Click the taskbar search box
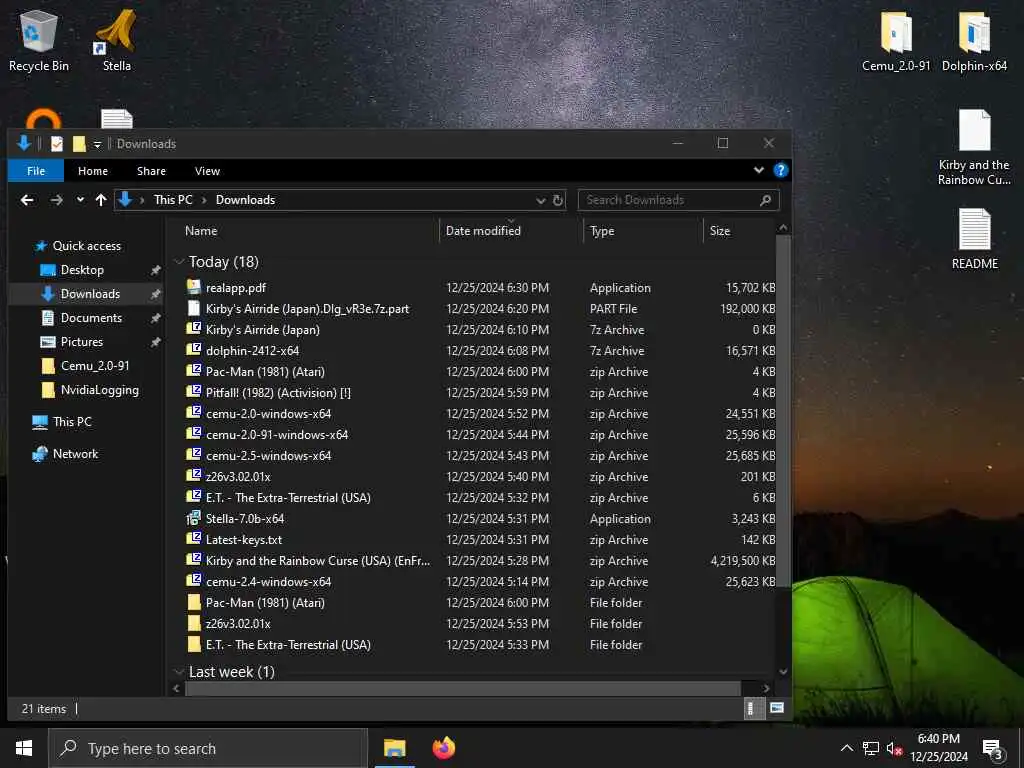 [208, 748]
